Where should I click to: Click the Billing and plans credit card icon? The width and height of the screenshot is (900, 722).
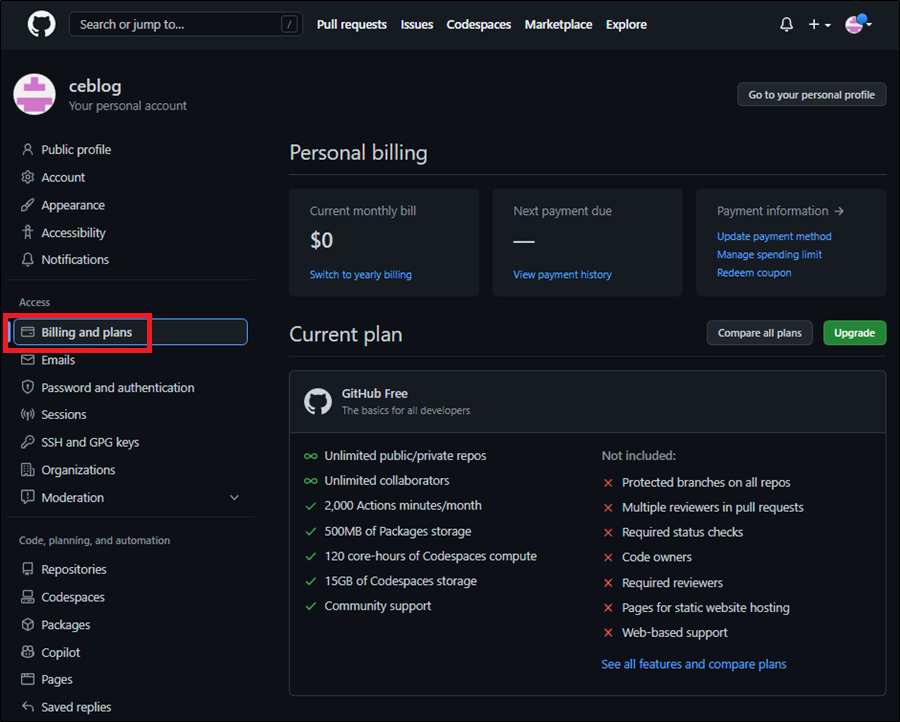[28, 332]
